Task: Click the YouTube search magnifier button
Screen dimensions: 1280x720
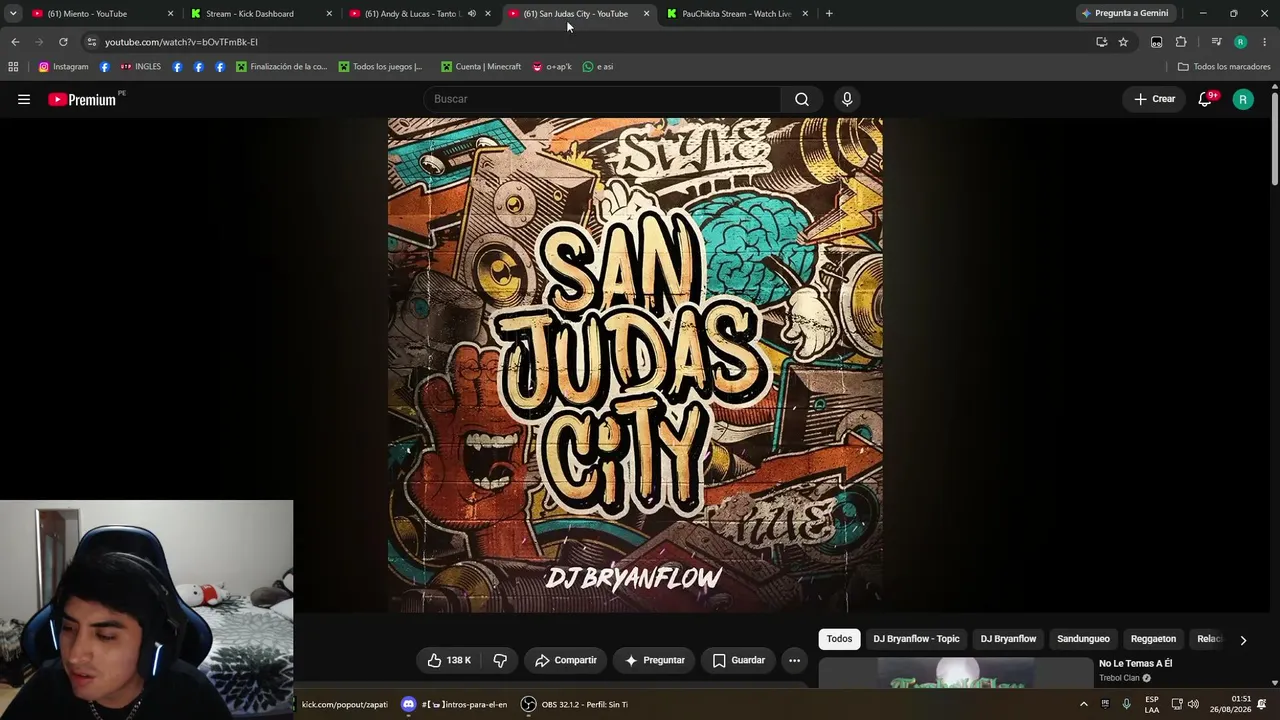Action: coord(802,99)
